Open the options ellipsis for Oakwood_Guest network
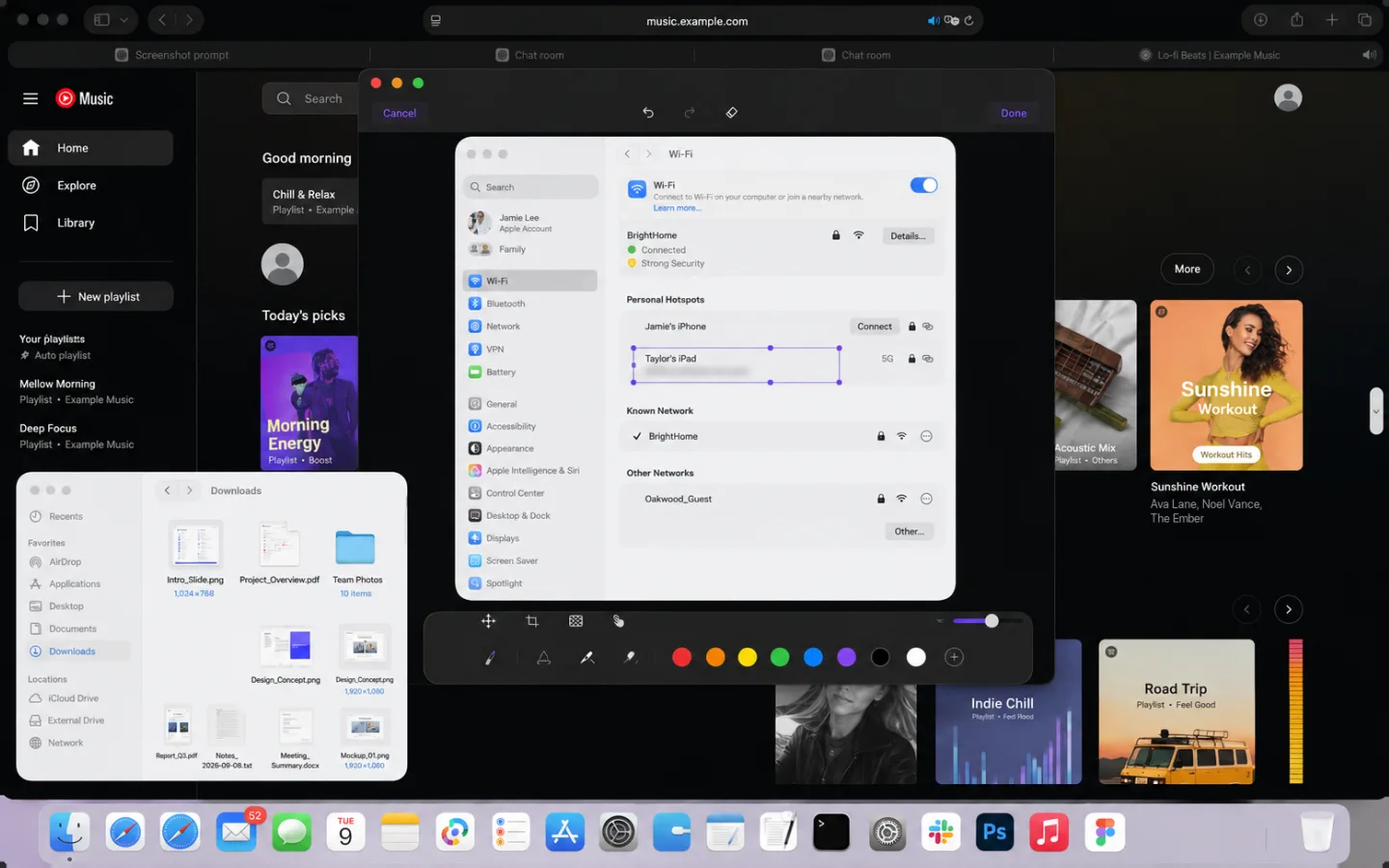 (926, 499)
